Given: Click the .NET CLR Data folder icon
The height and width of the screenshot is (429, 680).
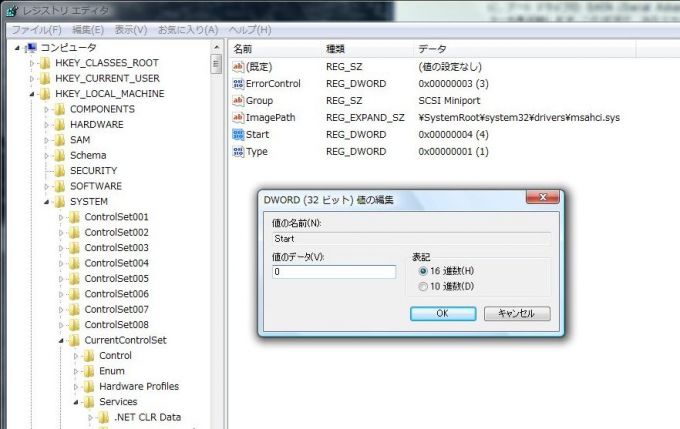Looking at the screenshot, I should tap(104, 417).
